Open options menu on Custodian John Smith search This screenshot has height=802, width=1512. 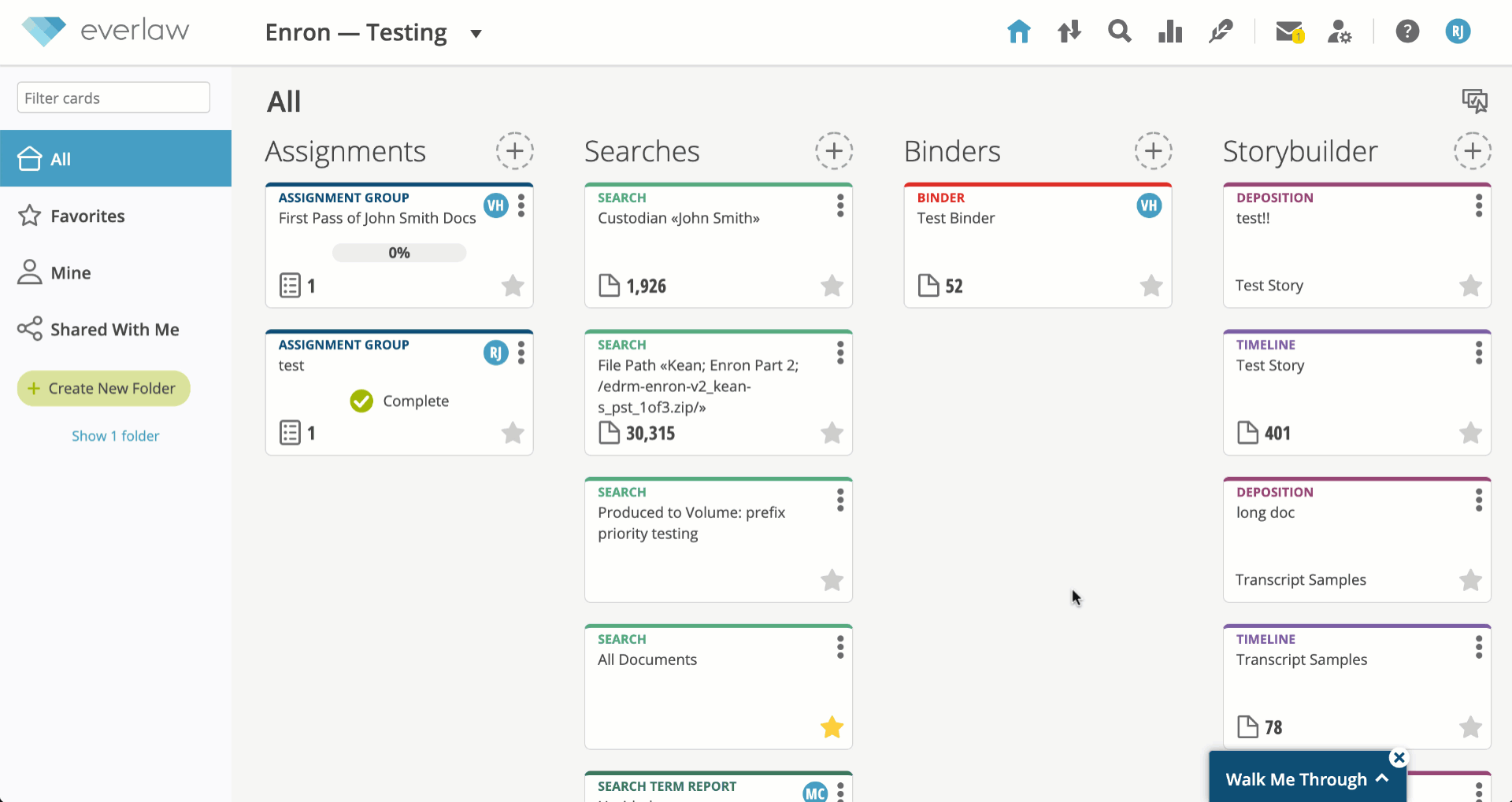(x=840, y=205)
